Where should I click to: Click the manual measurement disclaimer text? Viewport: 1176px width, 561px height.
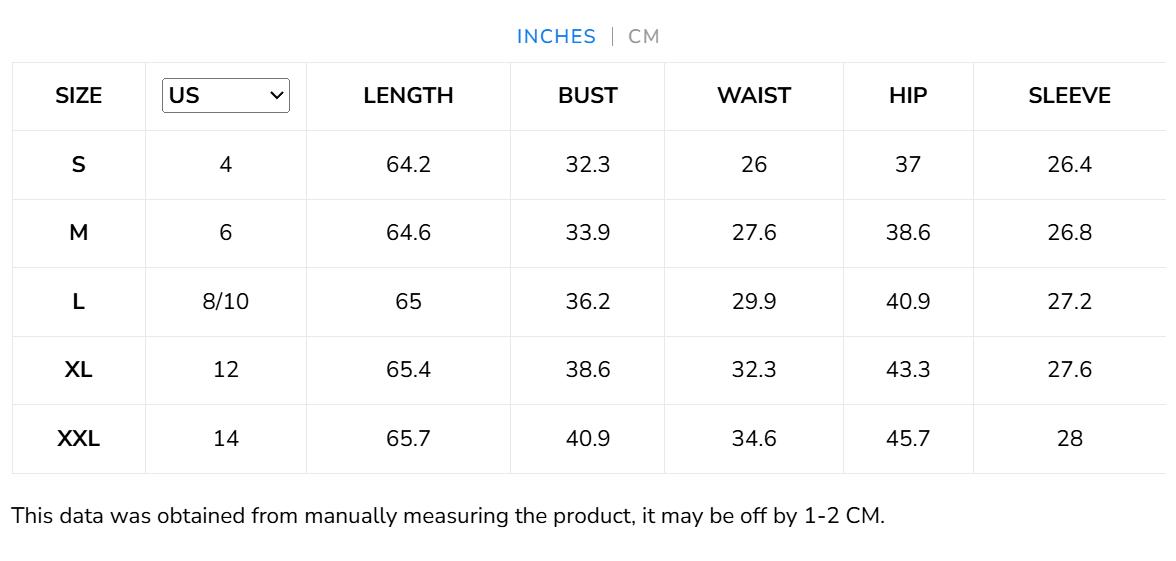[x=448, y=517]
